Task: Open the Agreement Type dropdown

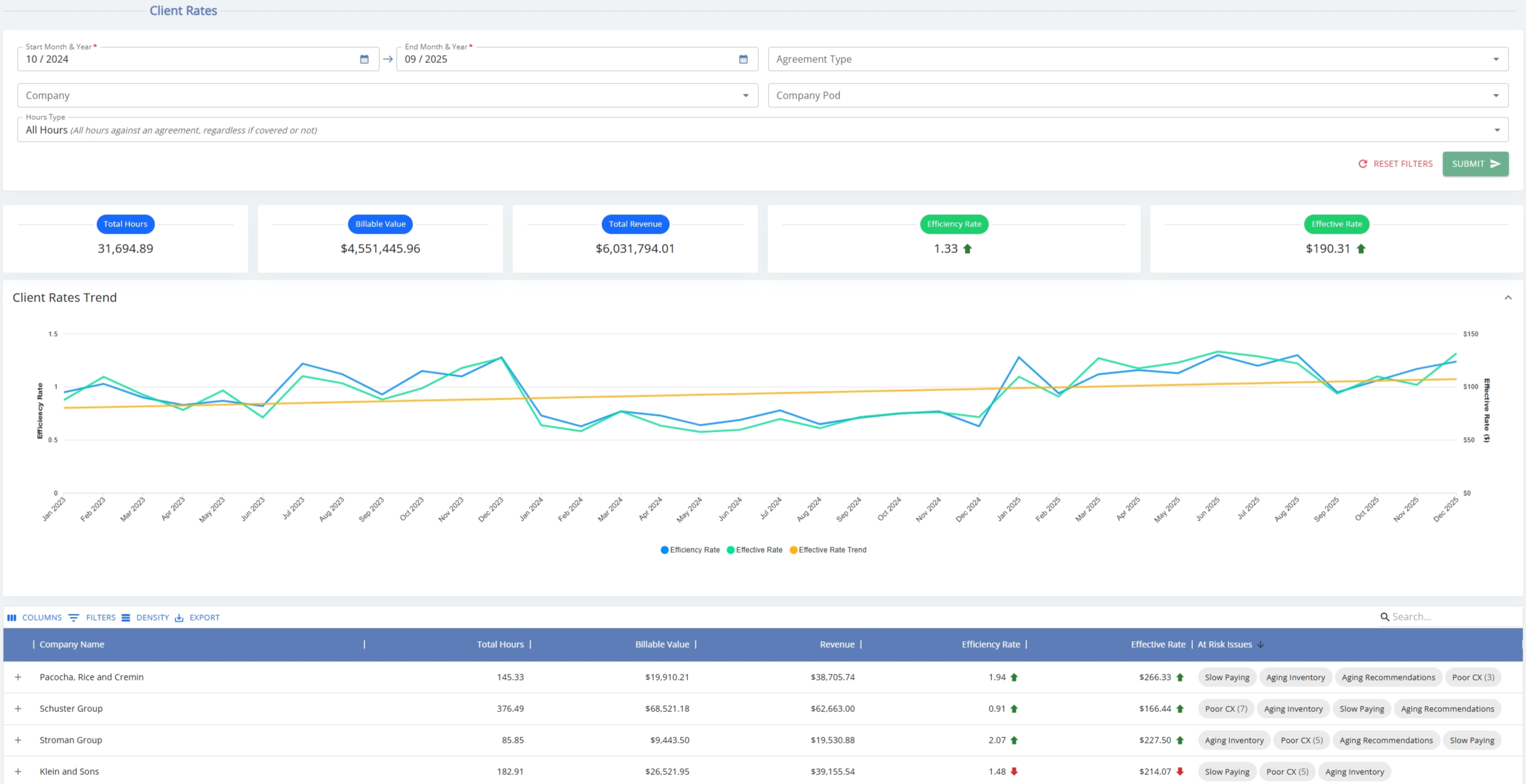Action: [x=1138, y=59]
